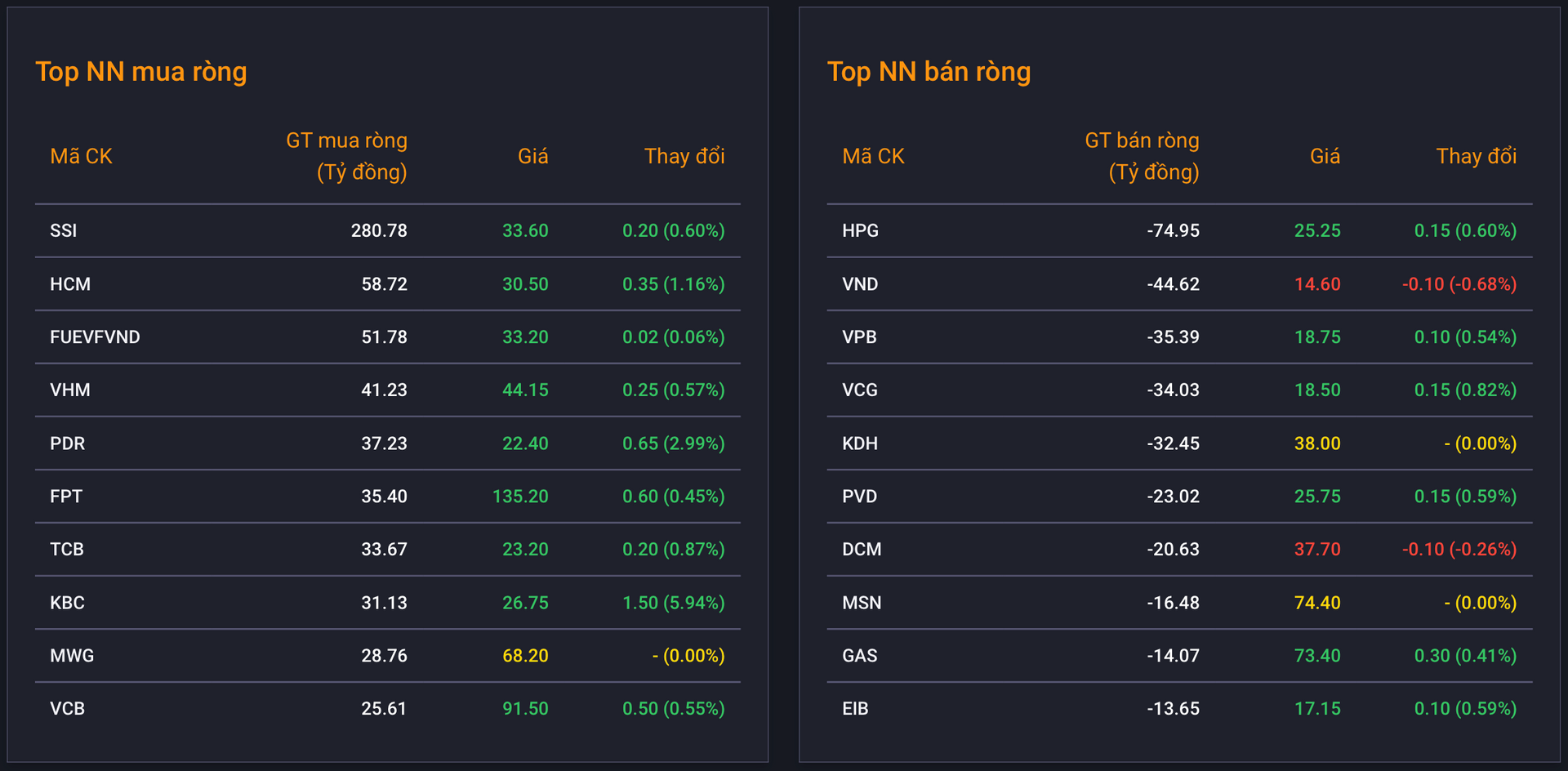Click the GAS ticker

[860, 656]
